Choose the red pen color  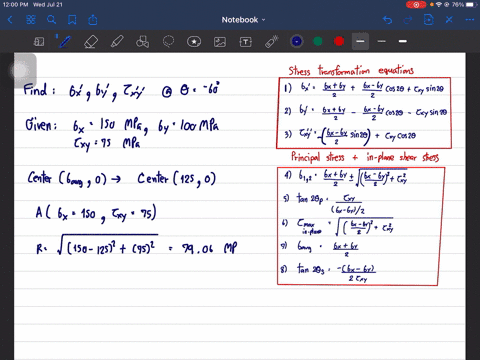339,41
